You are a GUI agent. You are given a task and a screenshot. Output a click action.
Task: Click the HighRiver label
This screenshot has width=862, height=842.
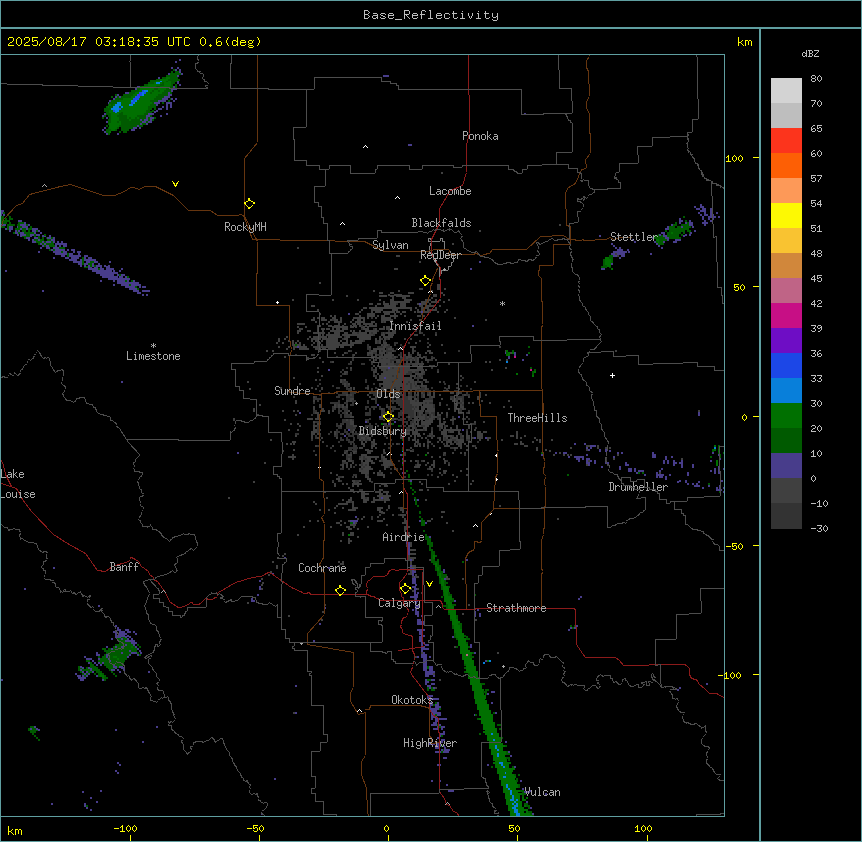pos(430,743)
